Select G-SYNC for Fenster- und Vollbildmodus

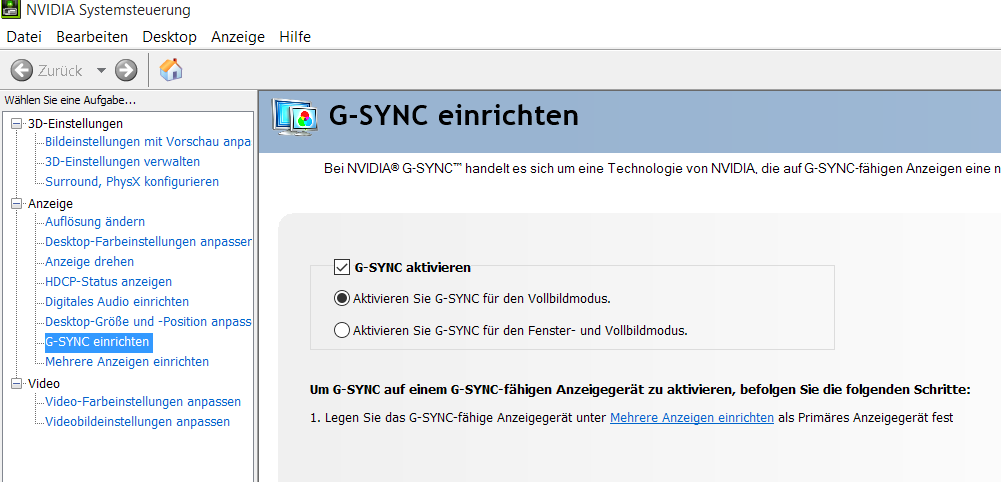click(342, 330)
